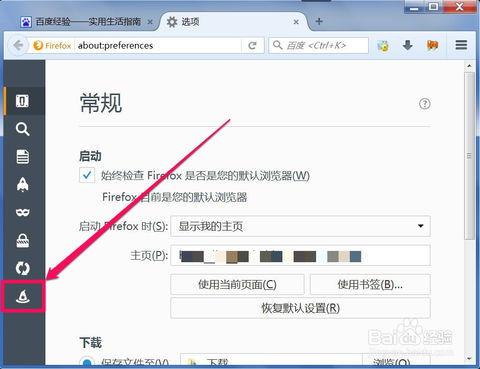Click the 恢复默认设置(R) button
This screenshot has height=369, width=480.
(300, 308)
